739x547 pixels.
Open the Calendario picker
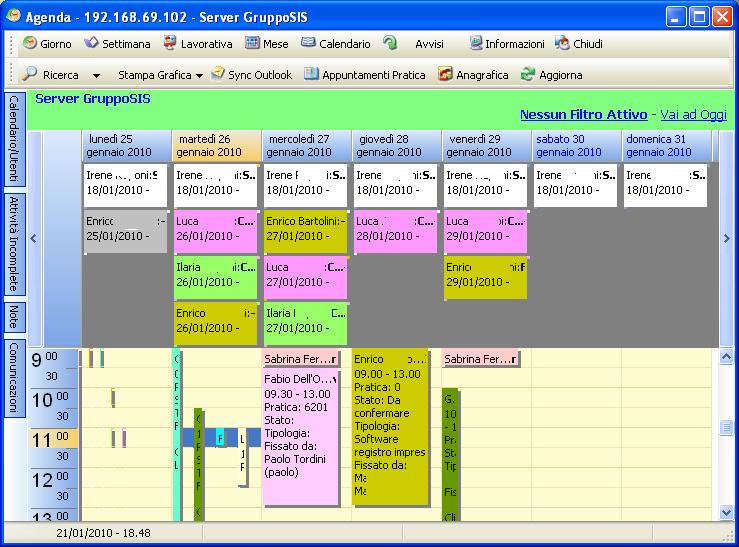[x=336, y=44]
